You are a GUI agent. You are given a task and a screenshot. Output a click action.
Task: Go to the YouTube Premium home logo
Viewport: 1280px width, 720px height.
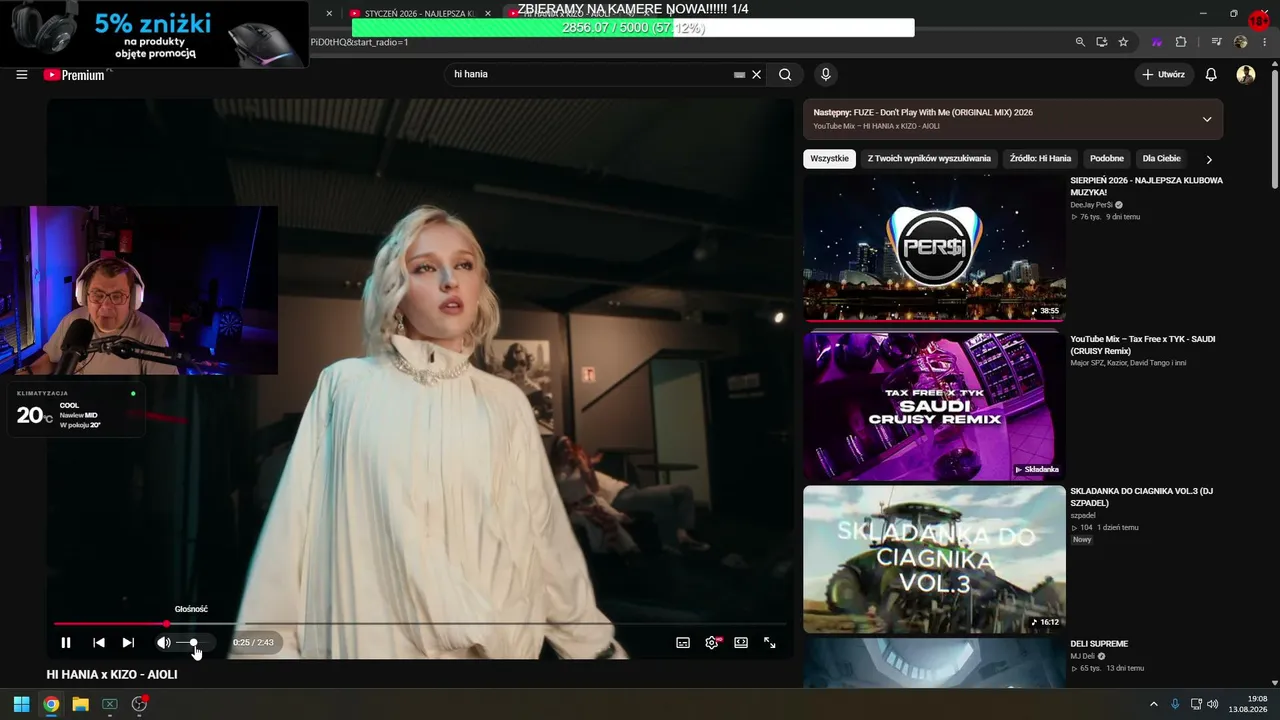coord(74,74)
